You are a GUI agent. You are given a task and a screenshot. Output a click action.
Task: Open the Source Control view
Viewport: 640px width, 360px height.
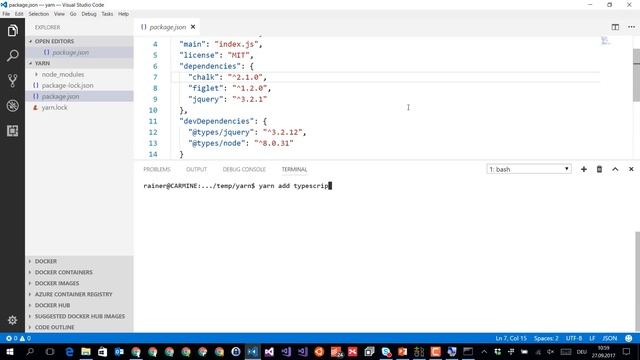pyautogui.click(x=12, y=80)
